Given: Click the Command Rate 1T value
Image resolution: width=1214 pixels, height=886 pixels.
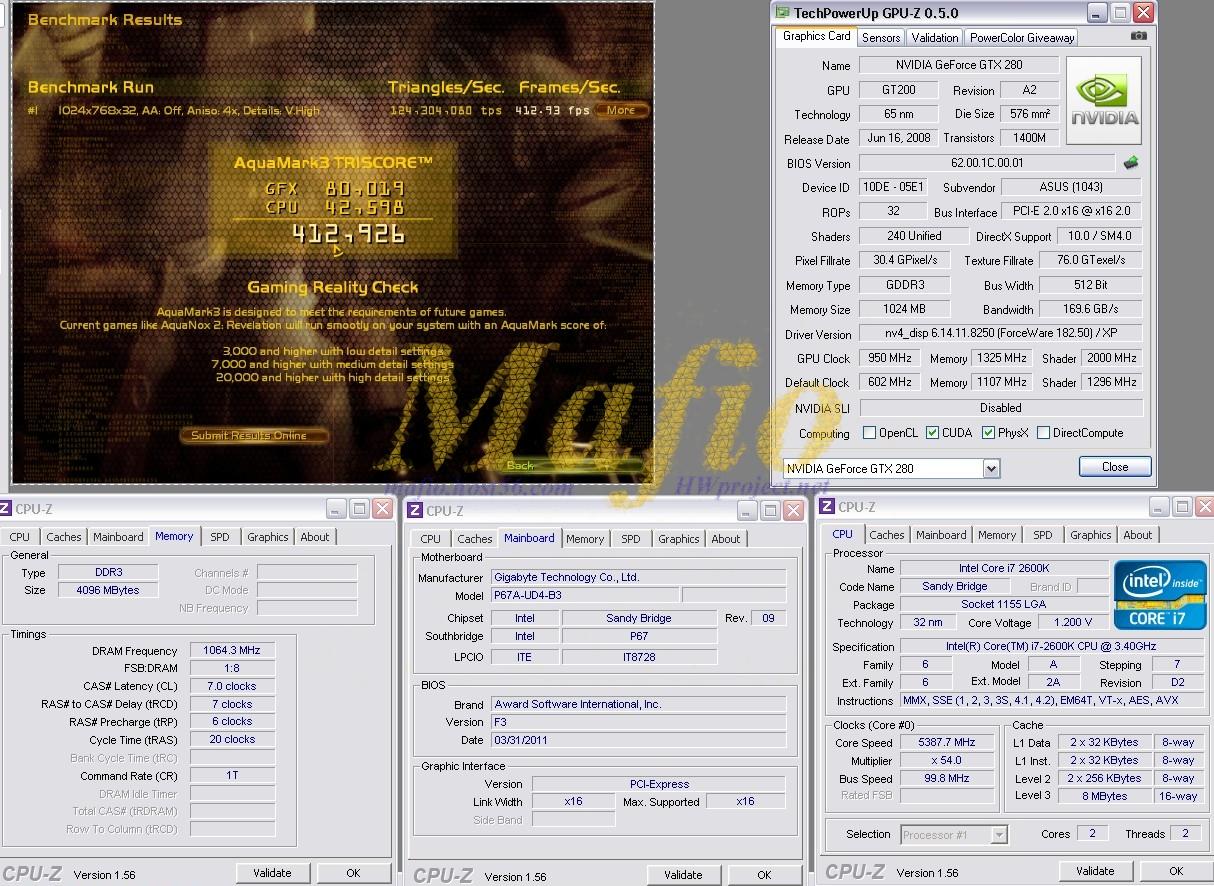Looking at the screenshot, I should tap(232, 775).
